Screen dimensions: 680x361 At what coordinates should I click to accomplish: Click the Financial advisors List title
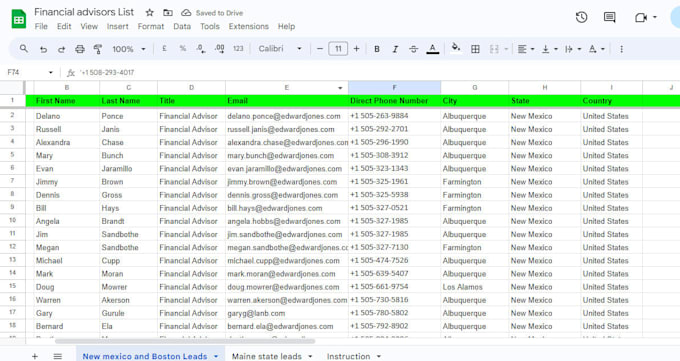84,12
